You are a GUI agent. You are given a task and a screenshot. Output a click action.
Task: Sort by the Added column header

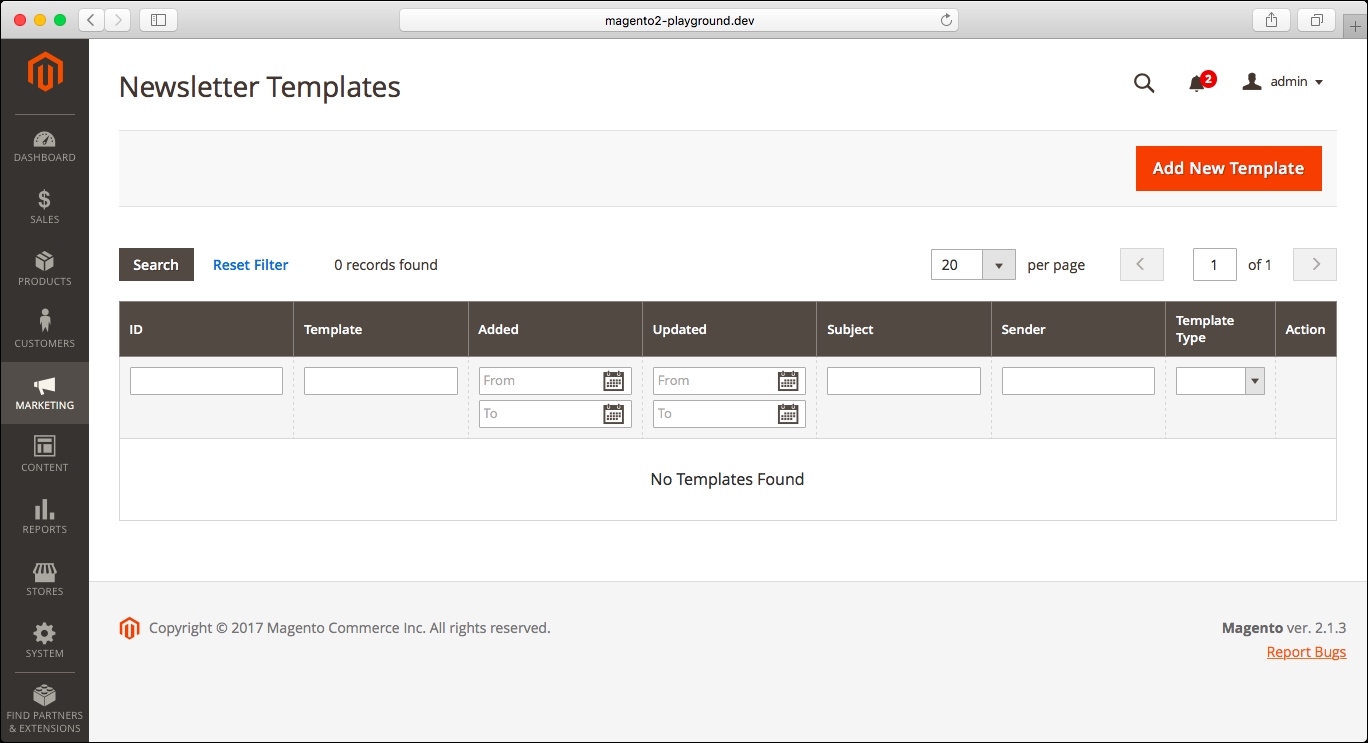point(555,329)
